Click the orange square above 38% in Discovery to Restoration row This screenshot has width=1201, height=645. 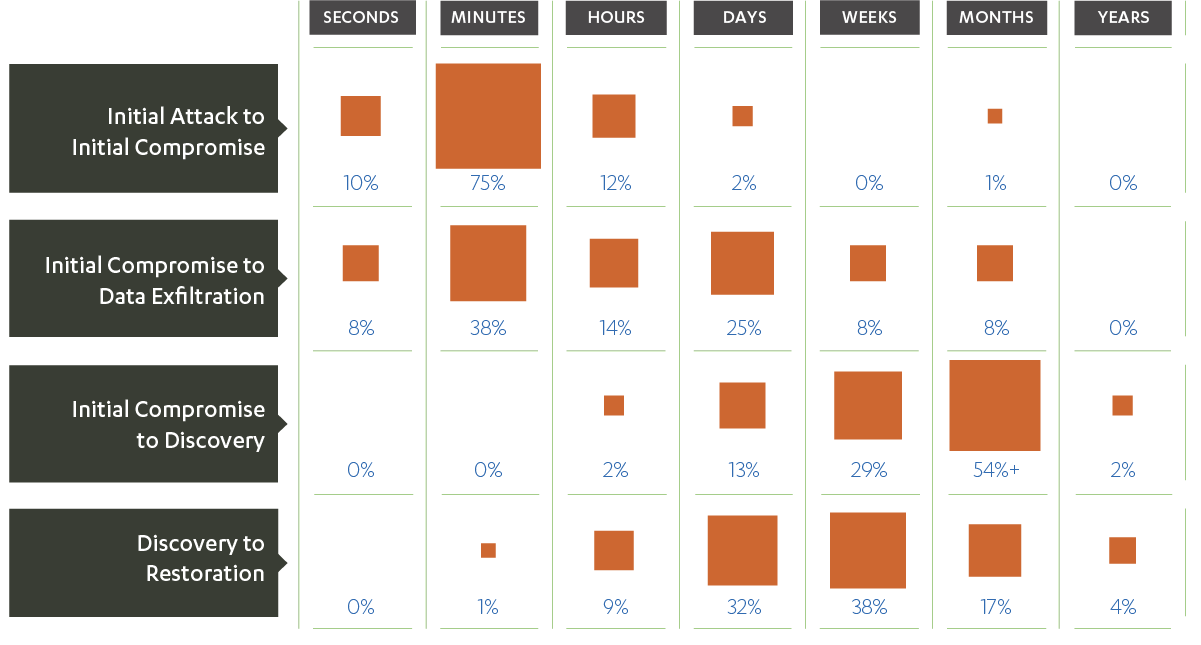[x=868, y=550]
